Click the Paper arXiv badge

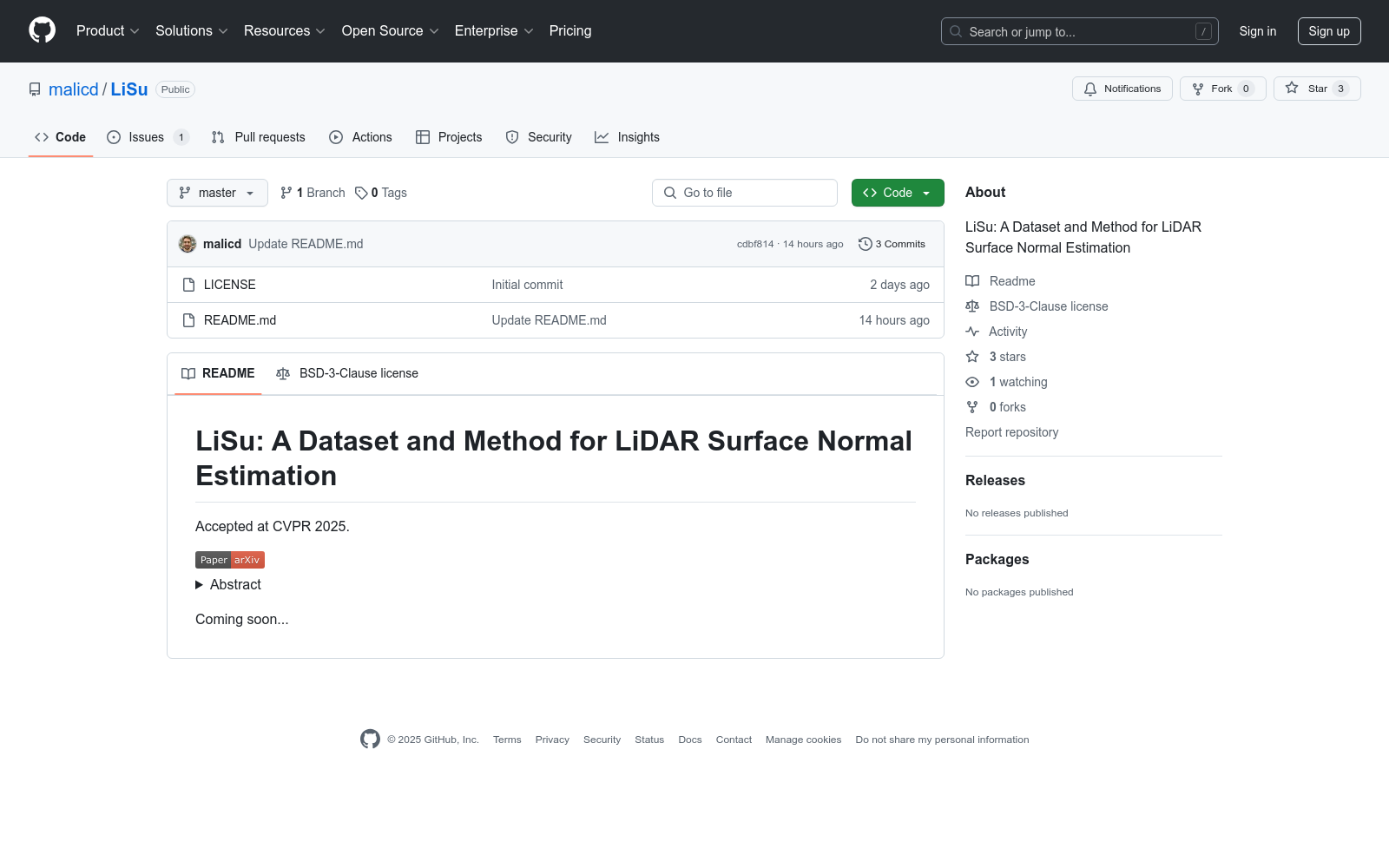pos(230,560)
